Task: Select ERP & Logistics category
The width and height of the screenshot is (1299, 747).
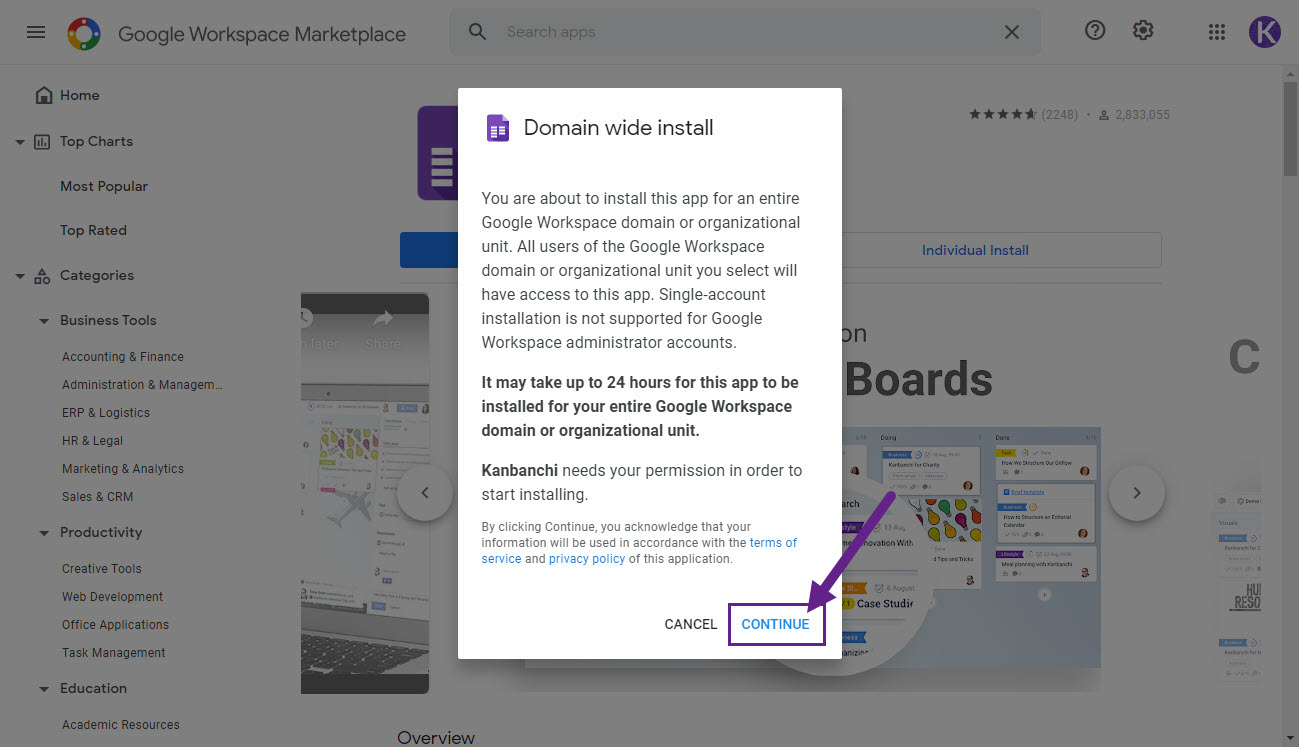Action: pos(106,413)
